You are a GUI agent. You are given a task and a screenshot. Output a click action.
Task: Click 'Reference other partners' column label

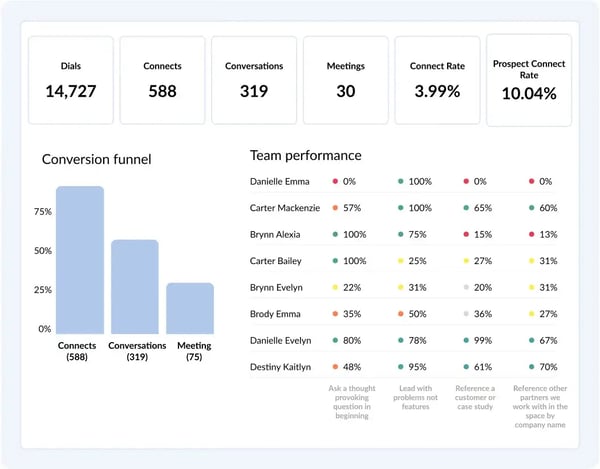tap(540, 407)
